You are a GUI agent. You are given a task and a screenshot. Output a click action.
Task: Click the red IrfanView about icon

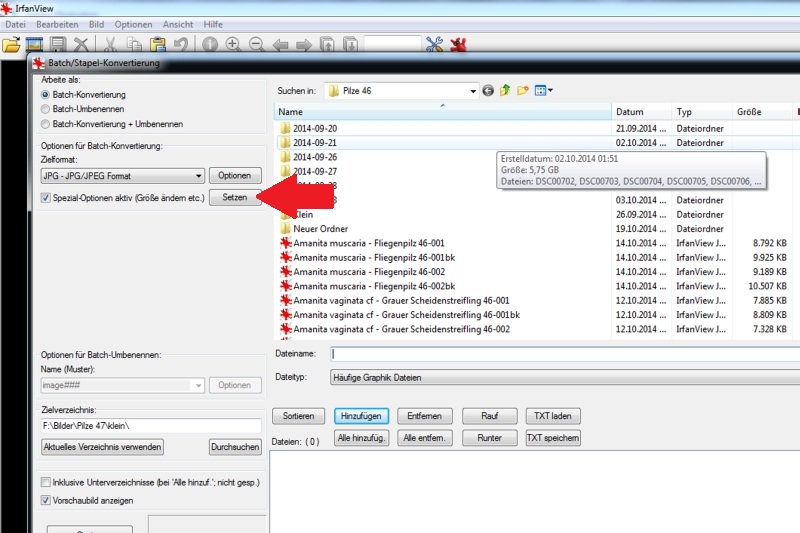[x=458, y=45]
